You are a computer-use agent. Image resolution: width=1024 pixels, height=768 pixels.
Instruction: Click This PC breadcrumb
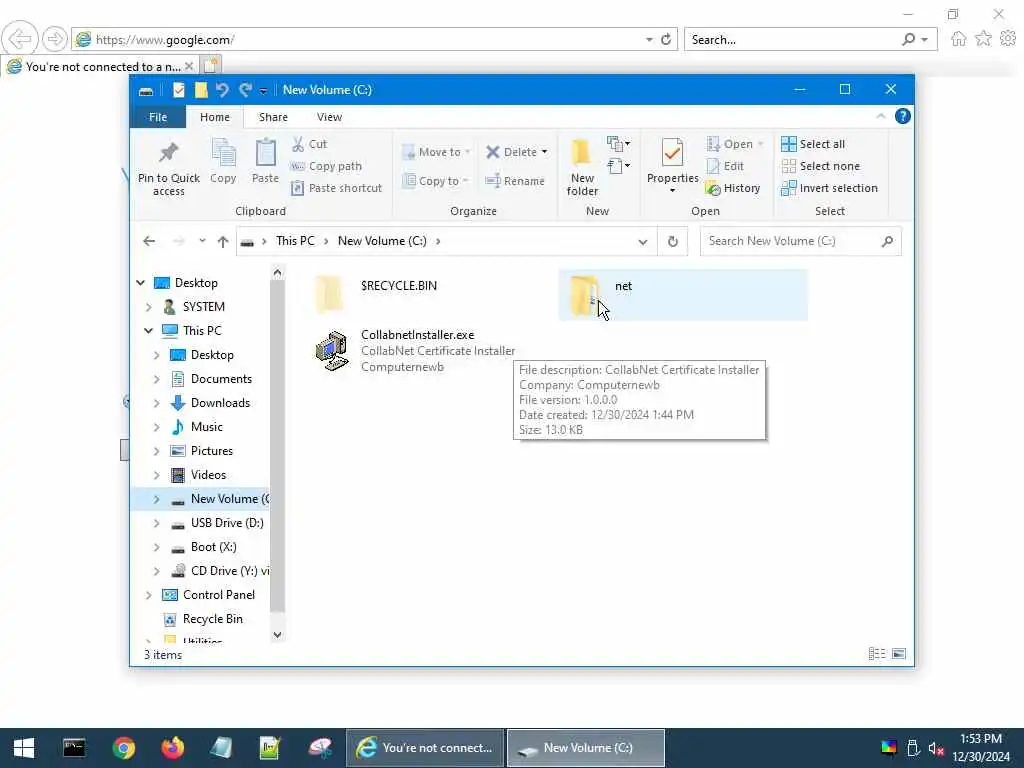click(295, 241)
